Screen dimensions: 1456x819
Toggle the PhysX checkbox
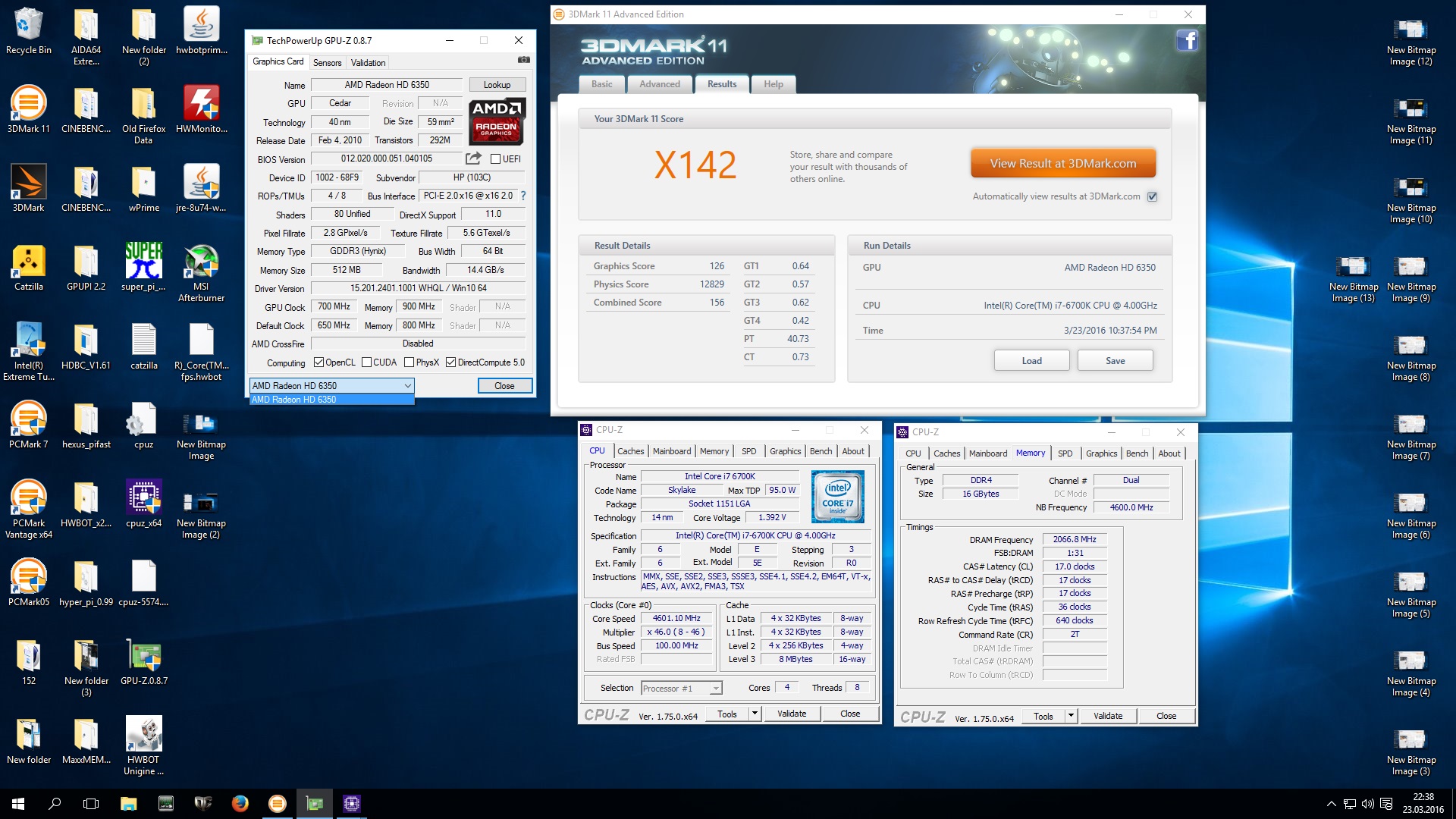(x=409, y=362)
